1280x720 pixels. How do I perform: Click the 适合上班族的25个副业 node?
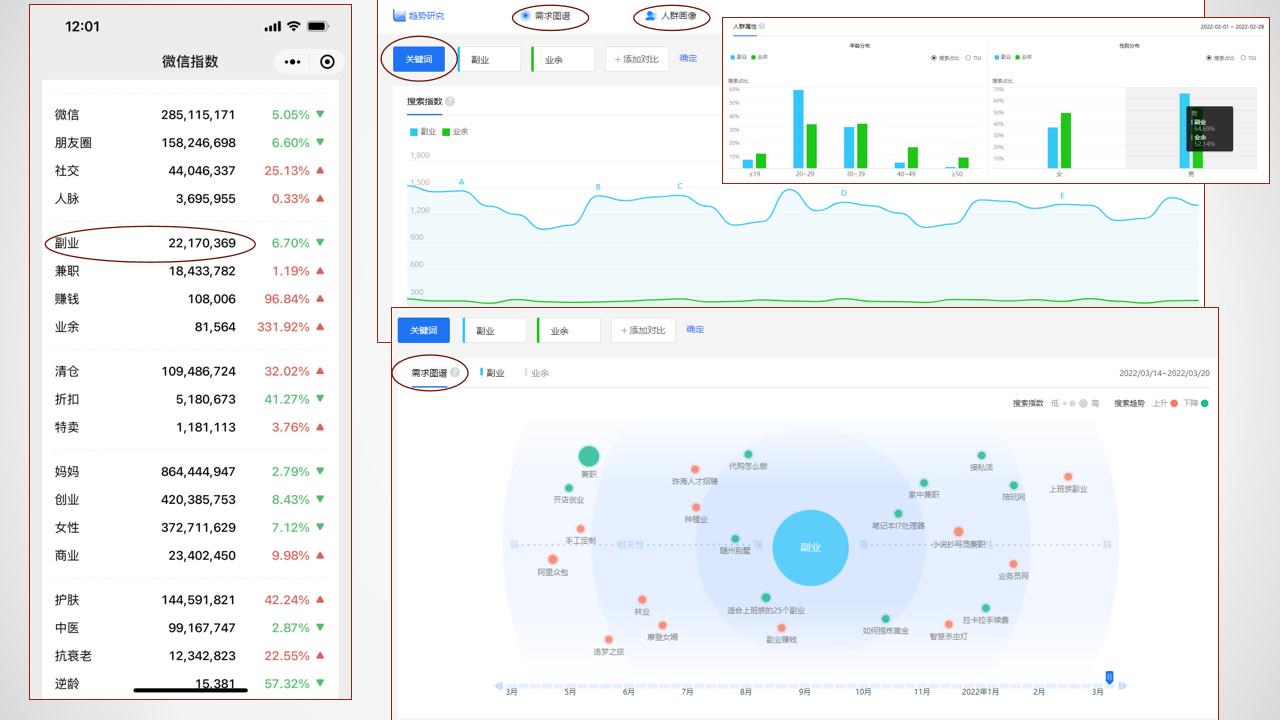point(766,597)
